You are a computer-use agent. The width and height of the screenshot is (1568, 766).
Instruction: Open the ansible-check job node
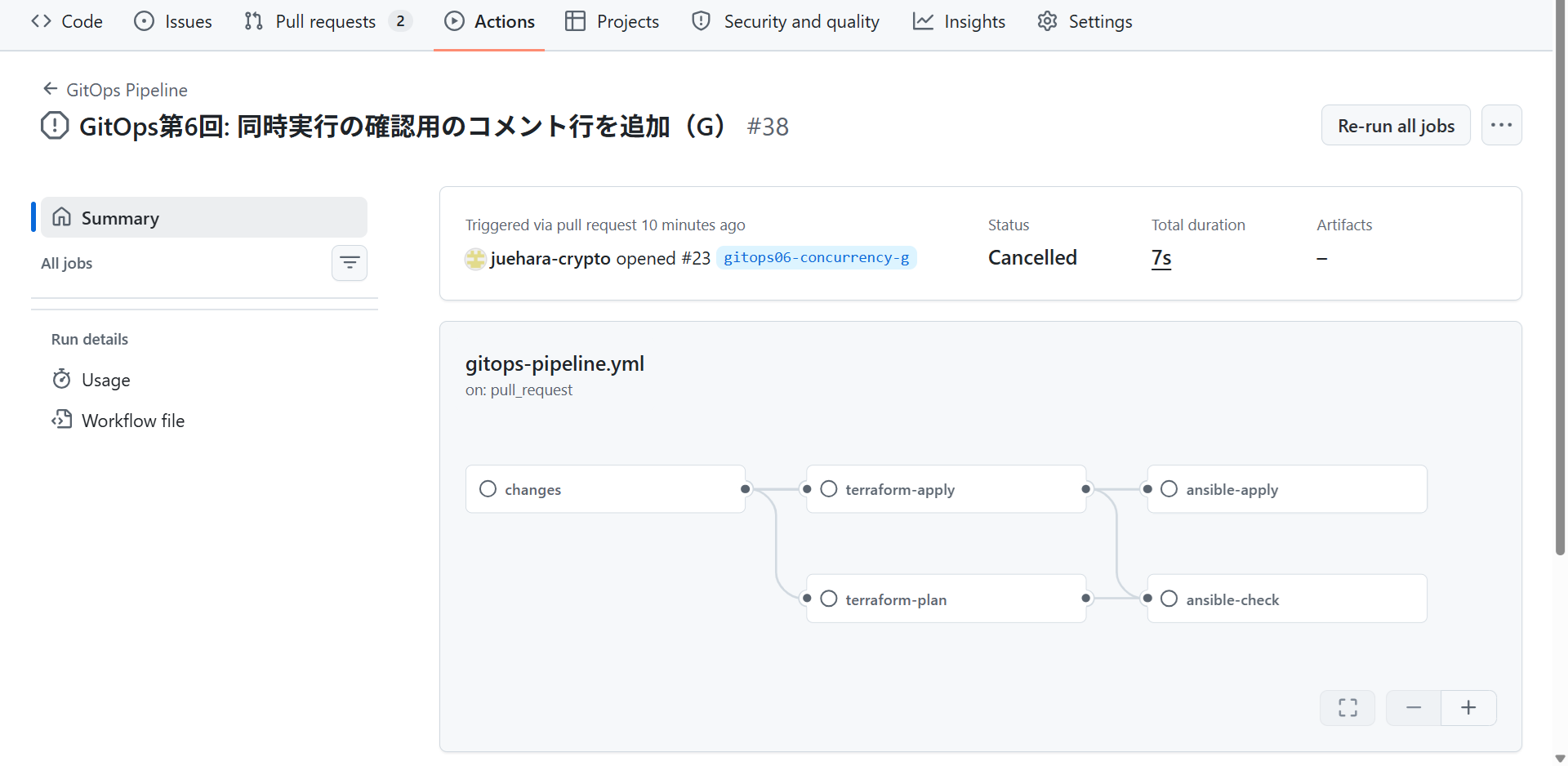pyautogui.click(x=1287, y=599)
